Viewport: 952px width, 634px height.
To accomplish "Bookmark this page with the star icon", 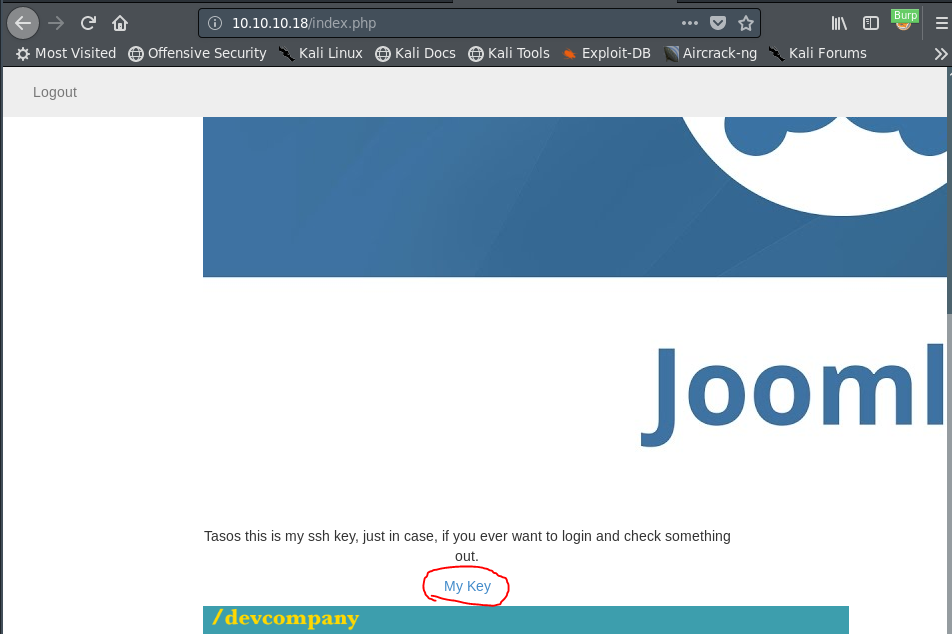I will [x=745, y=22].
